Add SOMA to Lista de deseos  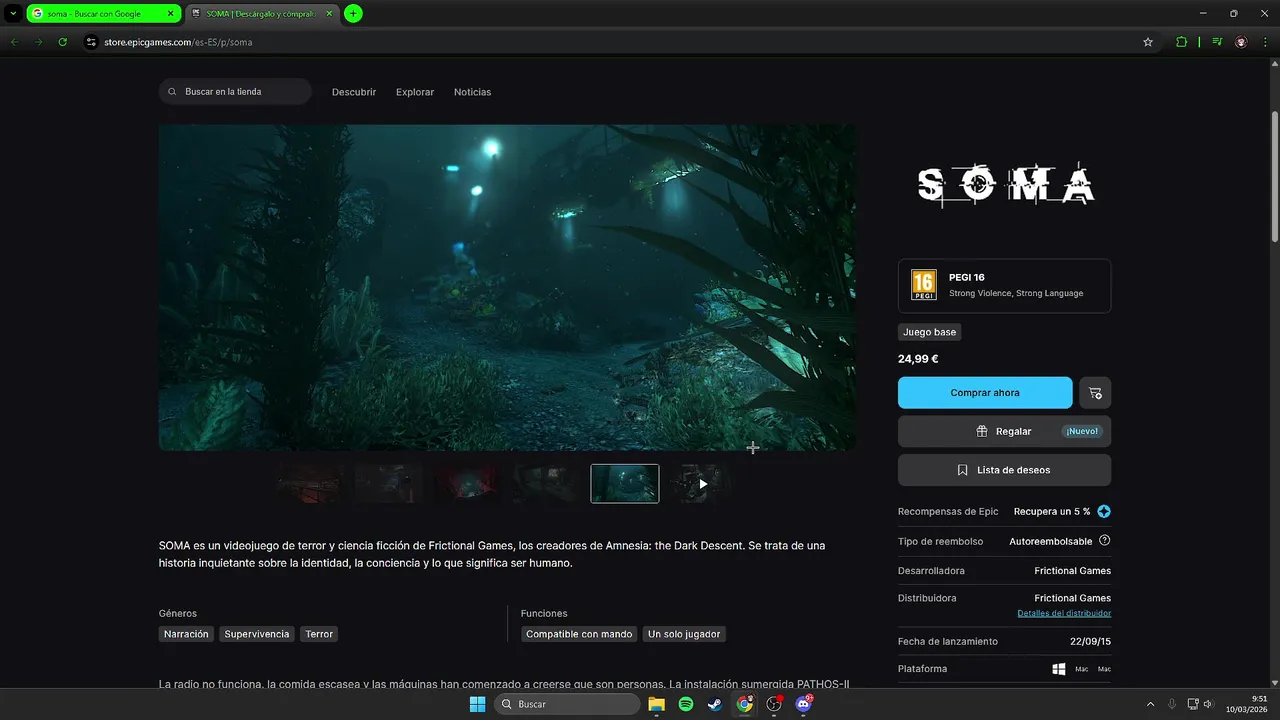(1004, 470)
